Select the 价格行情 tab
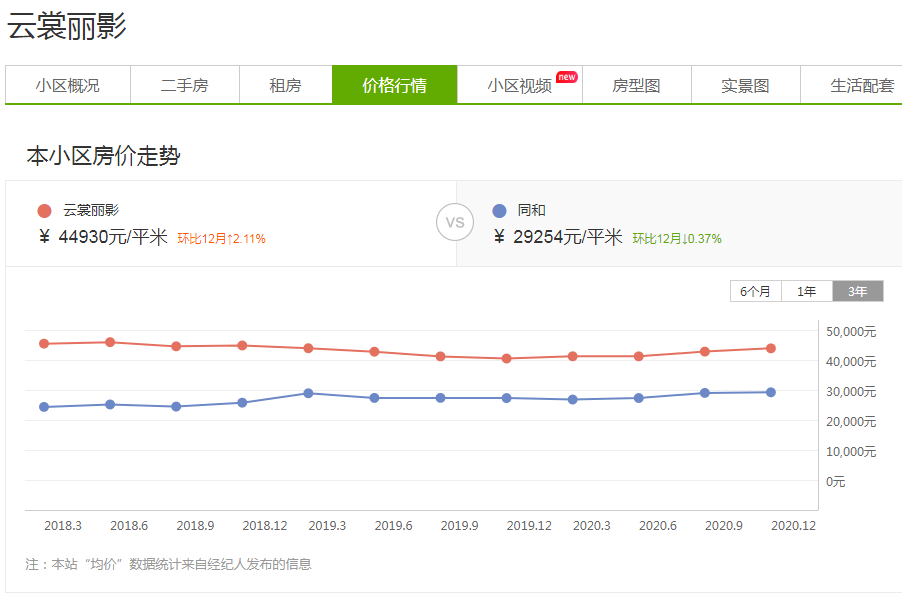 point(395,85)
